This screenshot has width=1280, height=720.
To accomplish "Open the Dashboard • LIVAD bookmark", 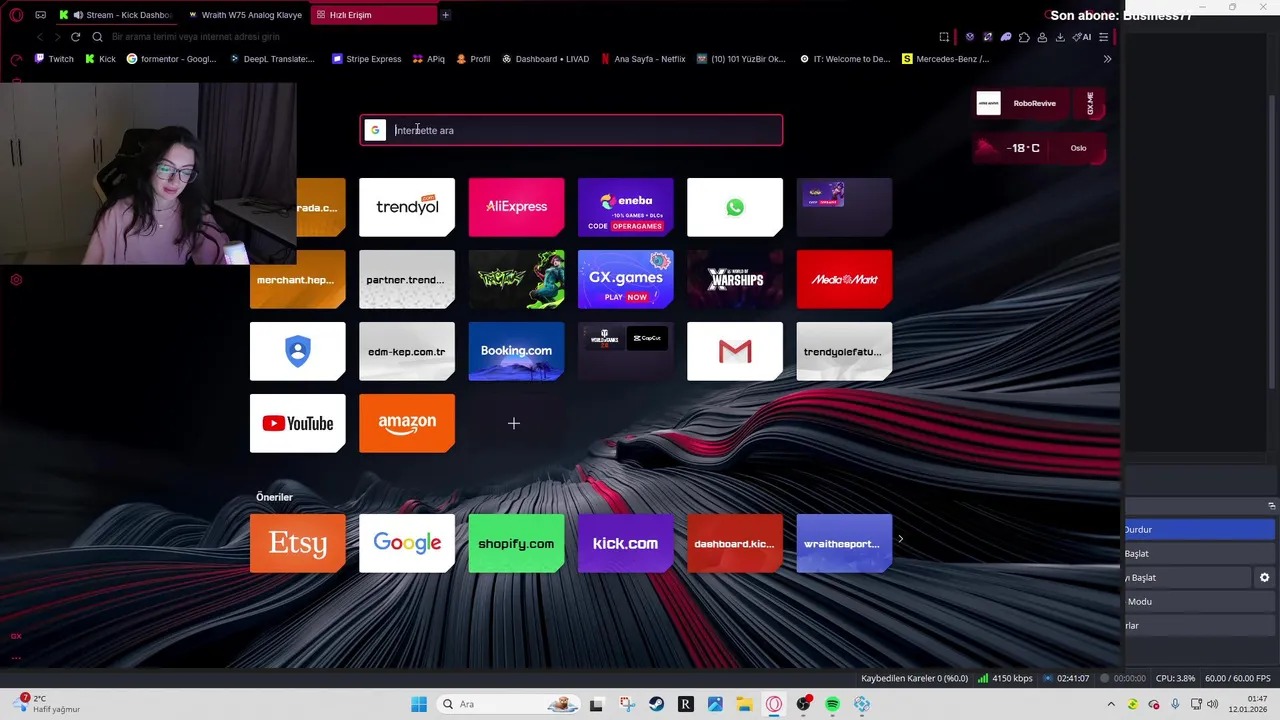I will (x=546, y=59).
